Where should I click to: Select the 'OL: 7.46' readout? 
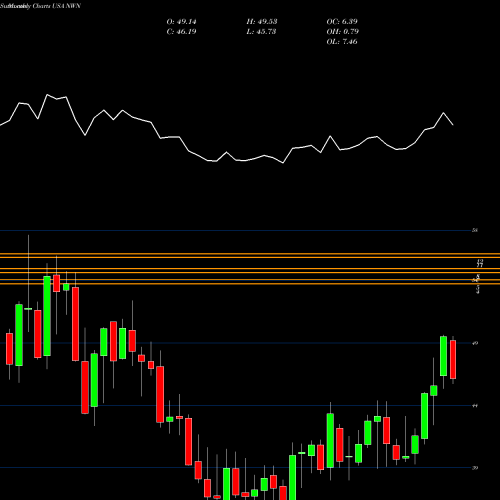[342, 42]
